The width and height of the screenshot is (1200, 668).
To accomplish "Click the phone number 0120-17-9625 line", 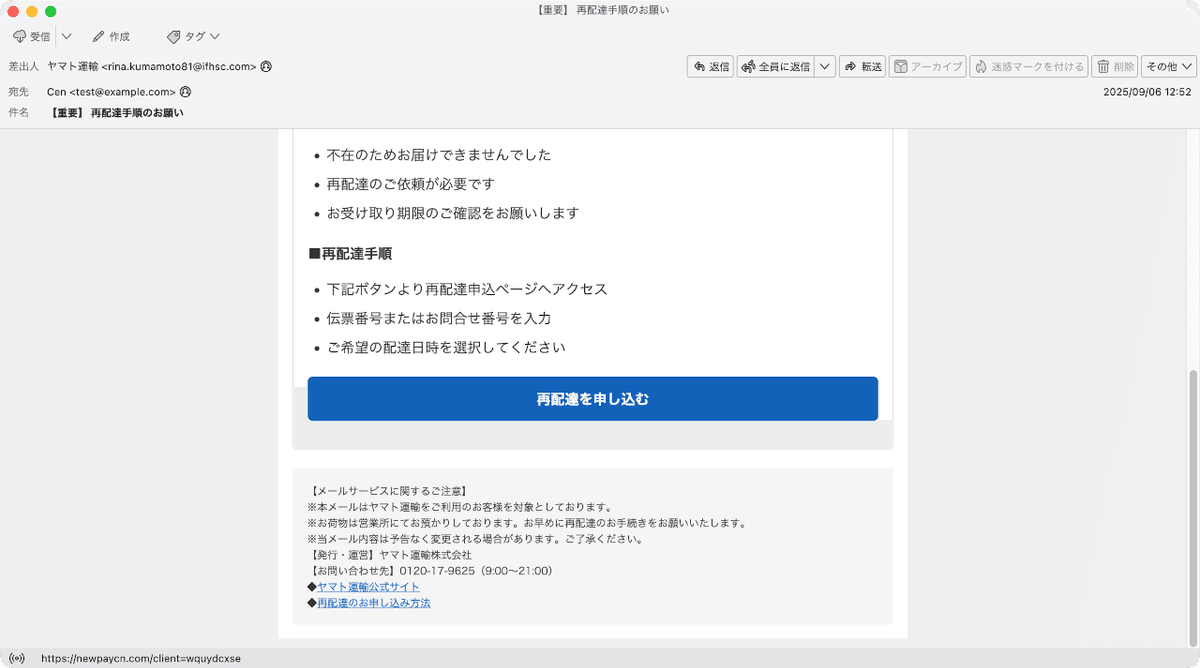I will [x=430, y=571].
